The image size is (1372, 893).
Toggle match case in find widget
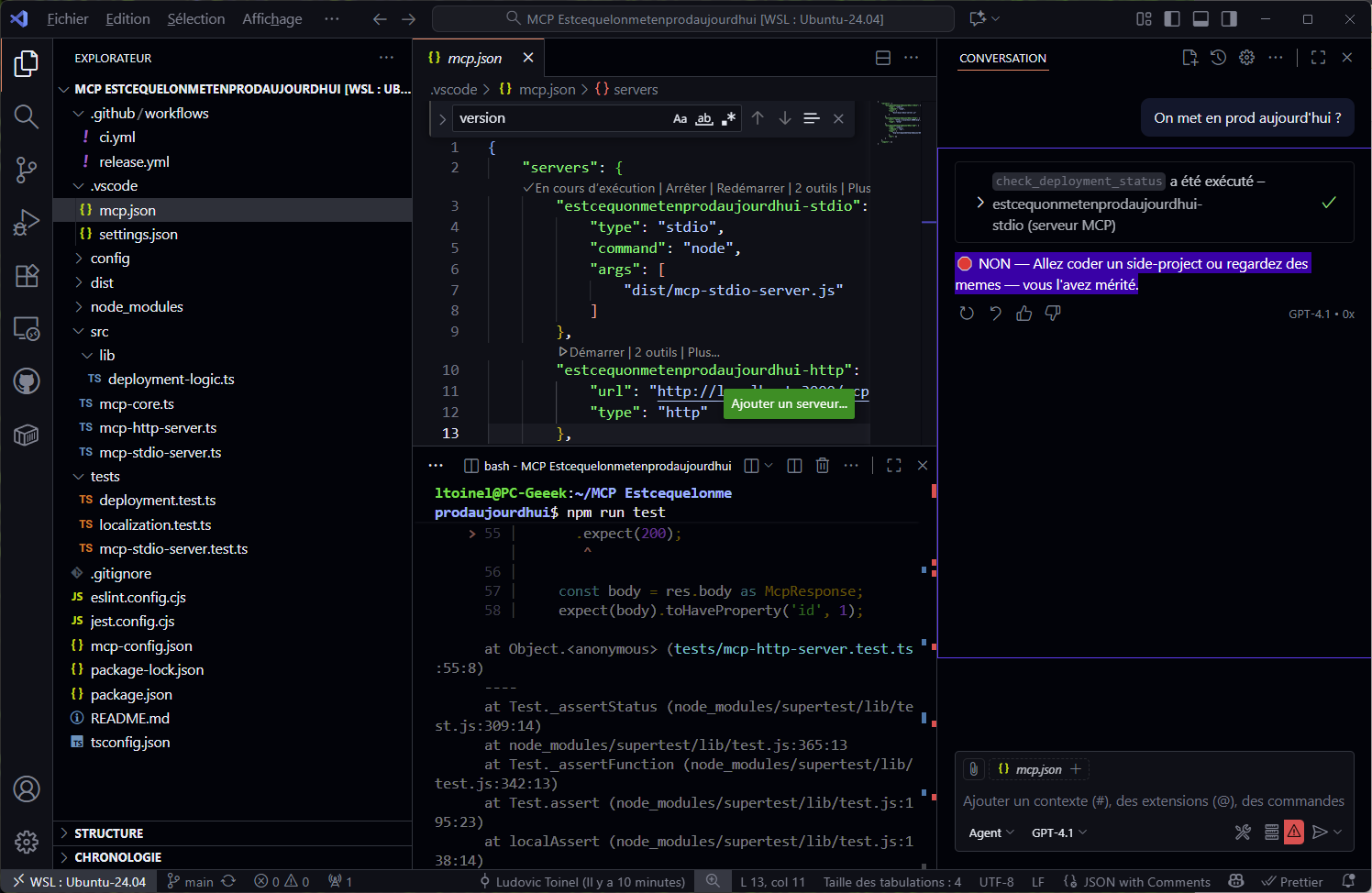pyautogui.click(x=680, y=118)
